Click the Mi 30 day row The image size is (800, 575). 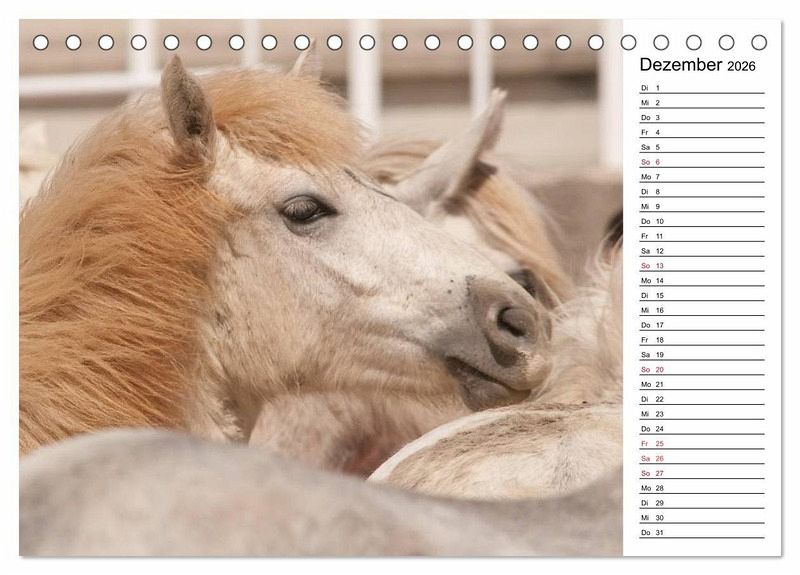(x=701, y=517)
